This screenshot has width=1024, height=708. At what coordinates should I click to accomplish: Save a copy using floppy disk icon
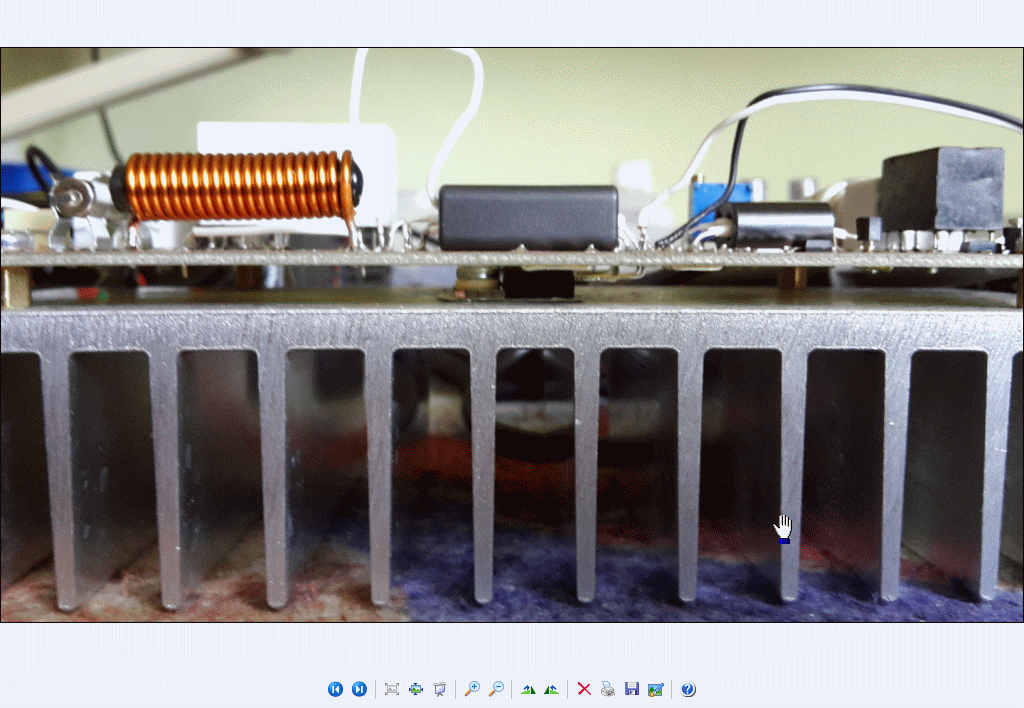coord(631,689)
